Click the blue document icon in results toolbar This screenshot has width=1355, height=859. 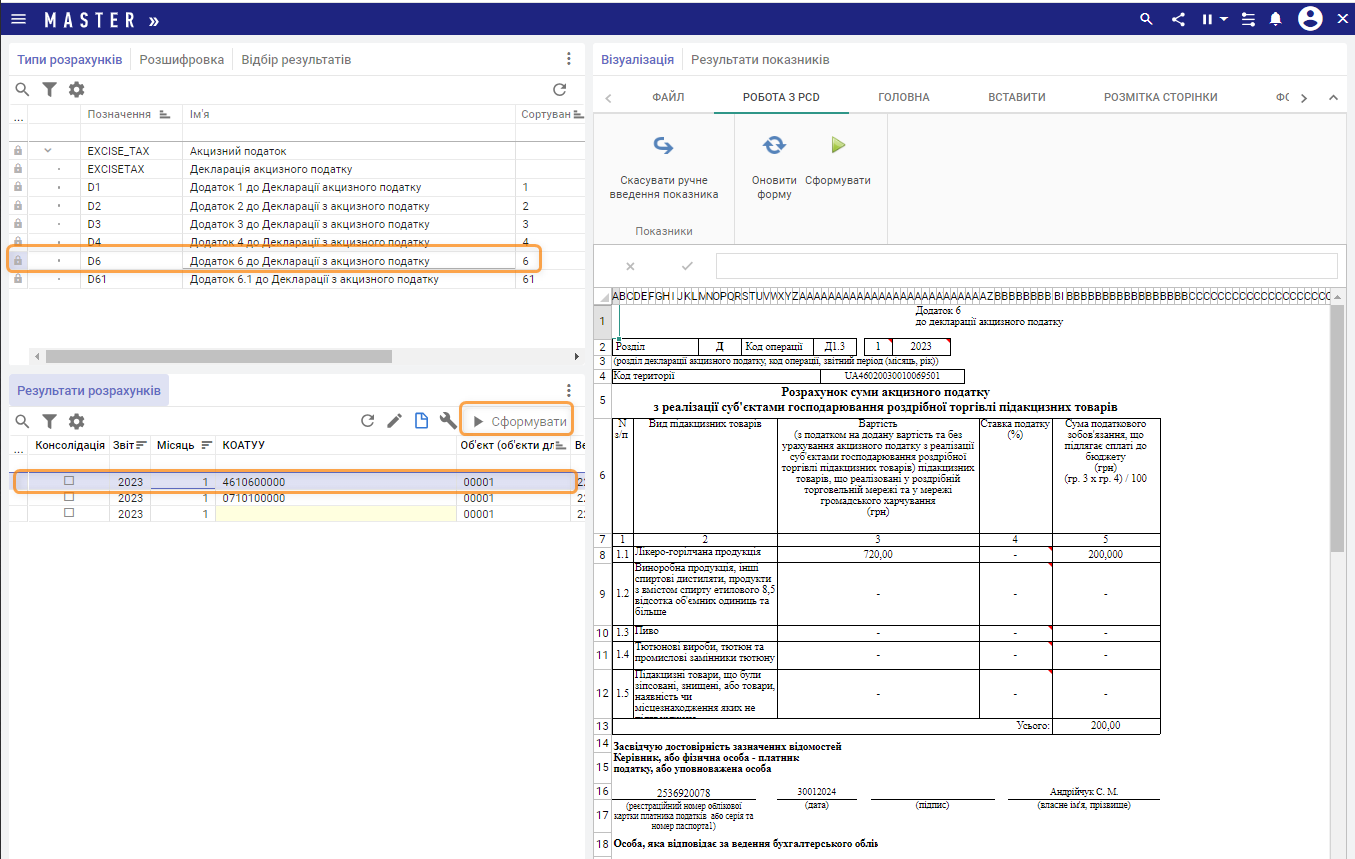pos(421,421)
